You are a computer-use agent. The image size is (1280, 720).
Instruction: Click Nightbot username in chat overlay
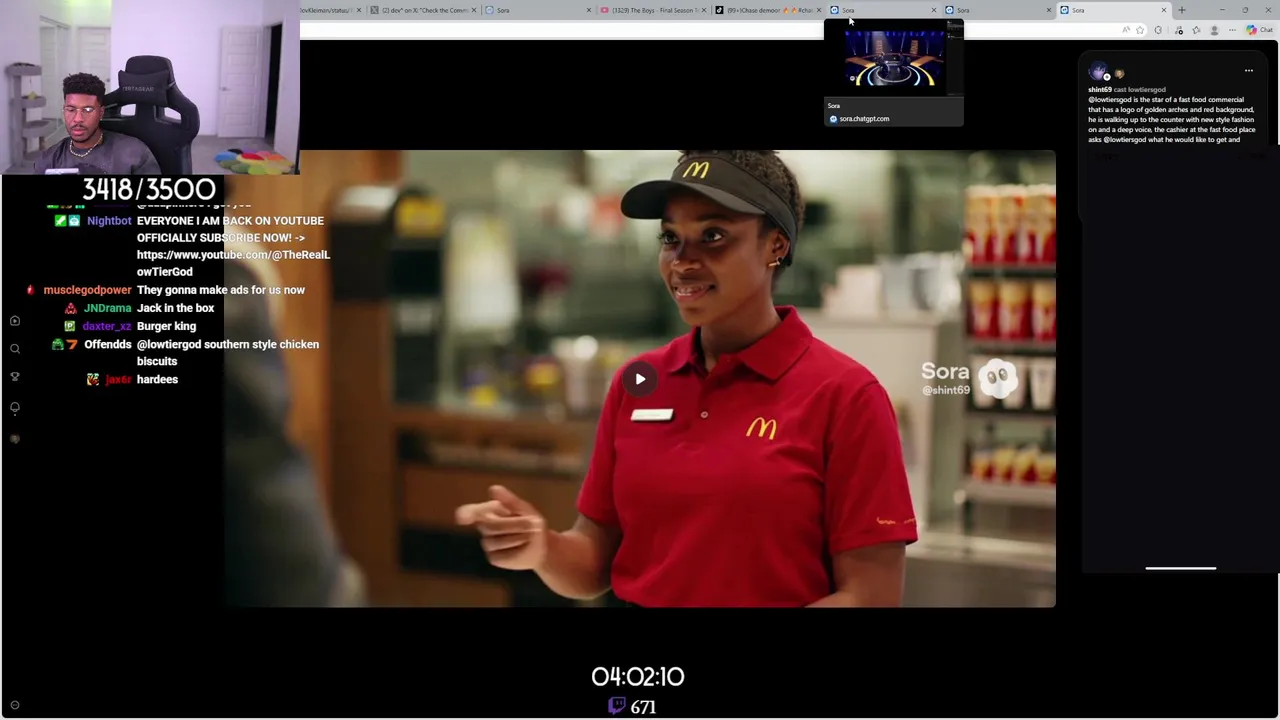109,221
